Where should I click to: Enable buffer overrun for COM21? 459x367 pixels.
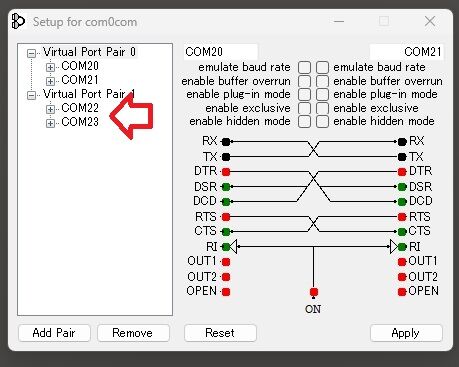322,81
